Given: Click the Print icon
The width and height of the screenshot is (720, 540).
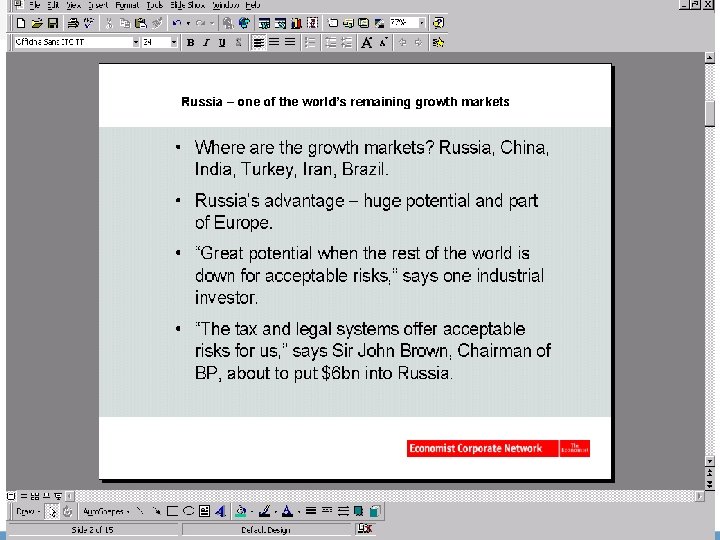Looking at the screenshot, I should [x=72, y=22].
